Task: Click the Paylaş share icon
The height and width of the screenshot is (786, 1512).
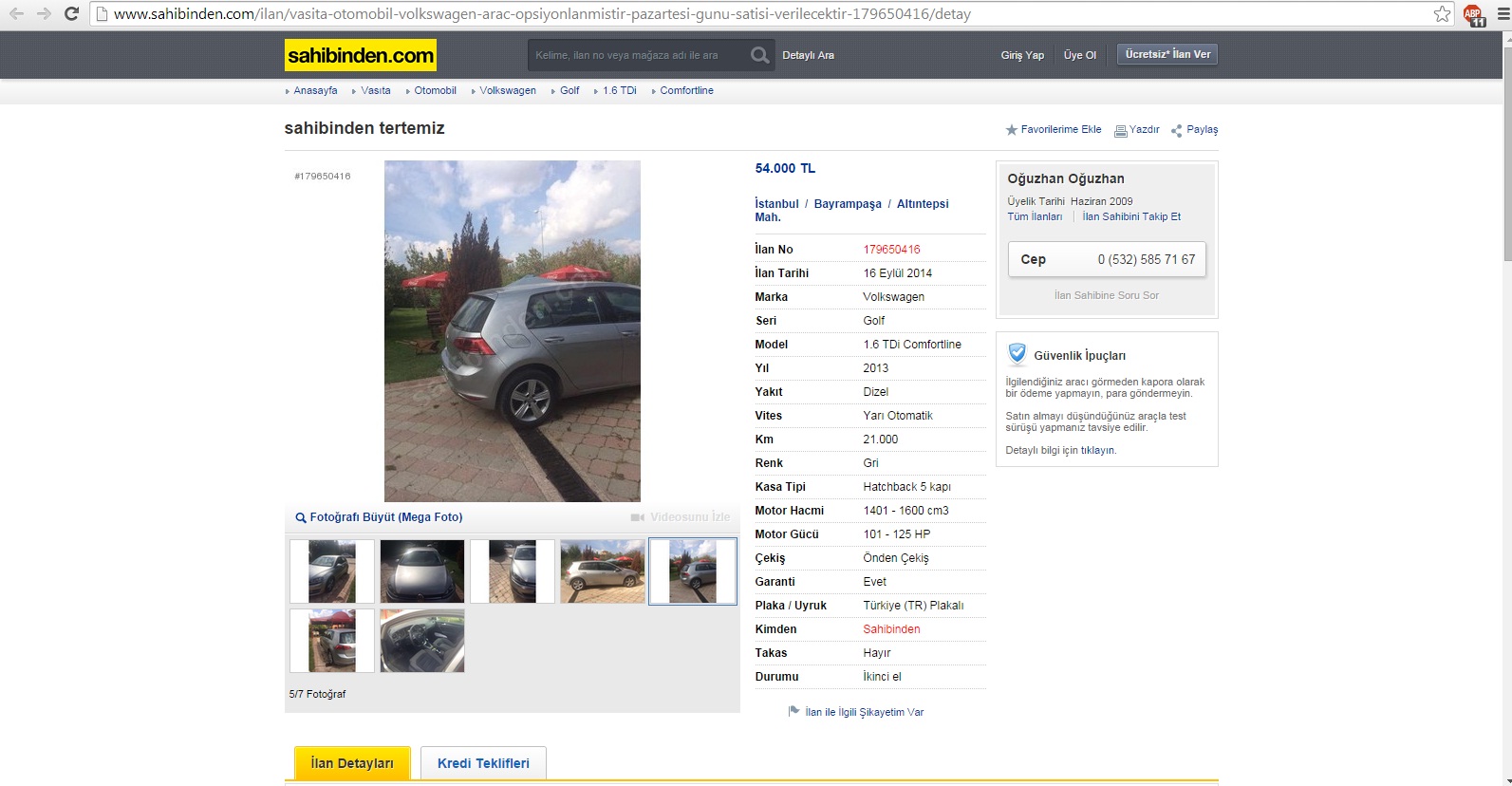Action: pyautogui.click(x=1177, y=130)
